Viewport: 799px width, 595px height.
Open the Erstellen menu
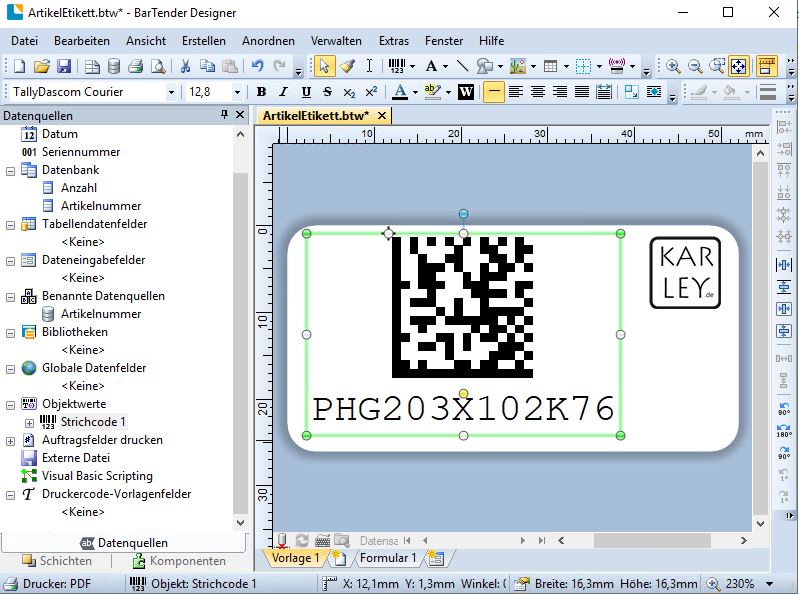(x=204, y=41)
